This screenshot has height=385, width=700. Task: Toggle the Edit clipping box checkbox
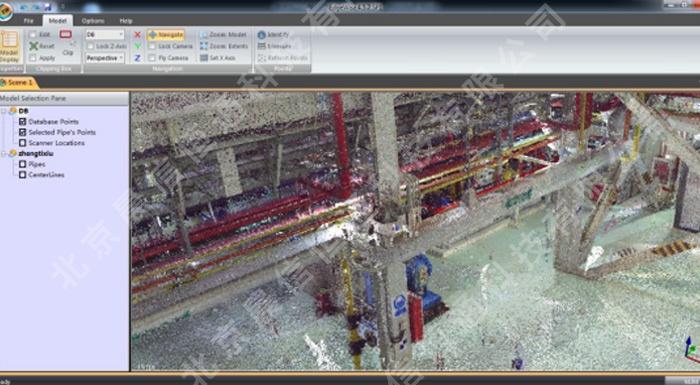(33, 34)
